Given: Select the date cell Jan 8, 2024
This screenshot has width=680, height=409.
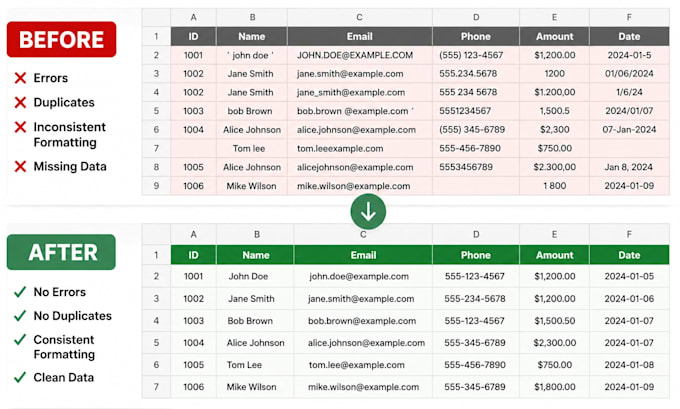Looking at the screenshot, I should (629, 167).
